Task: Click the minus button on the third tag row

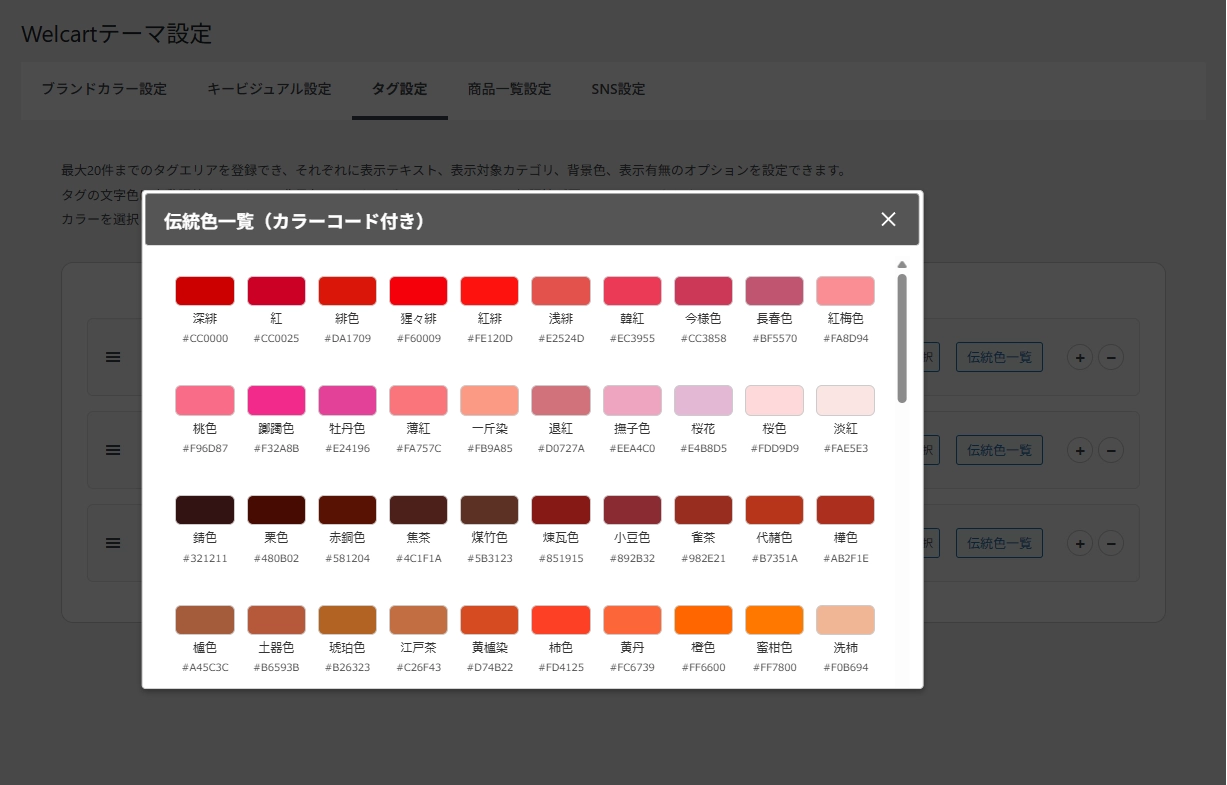Action: coord(1112,543)
